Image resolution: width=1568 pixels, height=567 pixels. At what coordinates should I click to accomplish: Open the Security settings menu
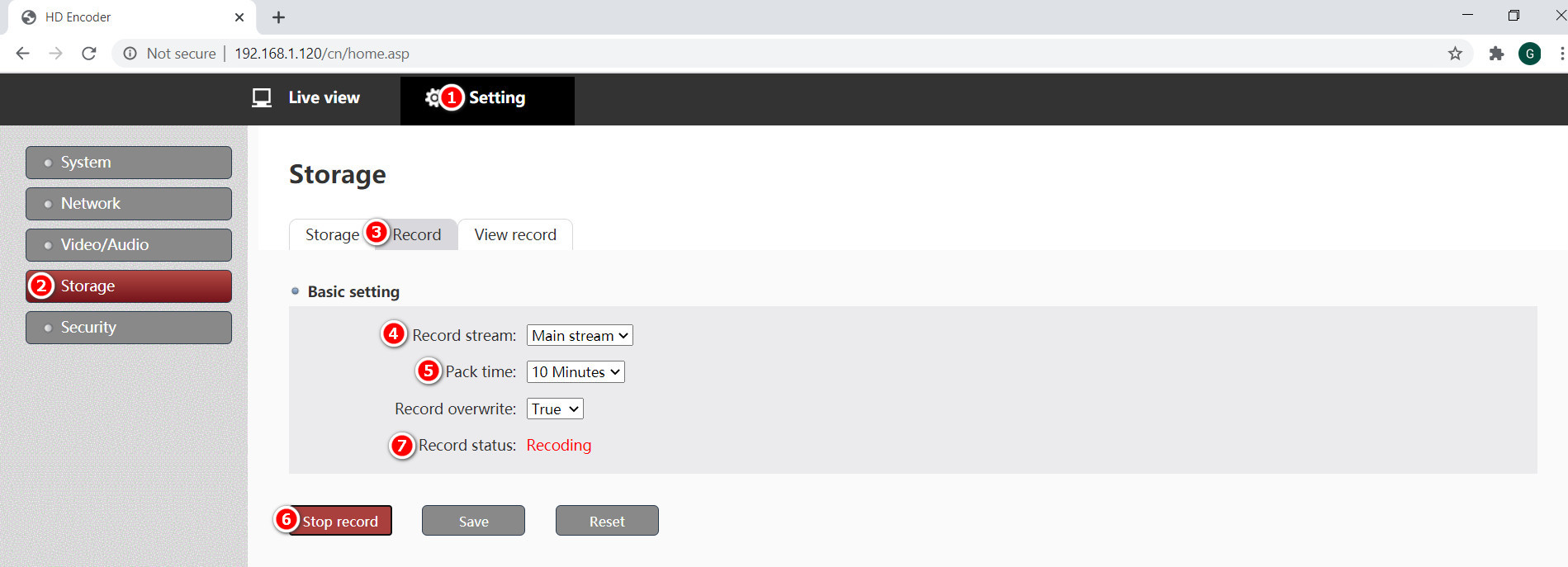tap(129, 328)
